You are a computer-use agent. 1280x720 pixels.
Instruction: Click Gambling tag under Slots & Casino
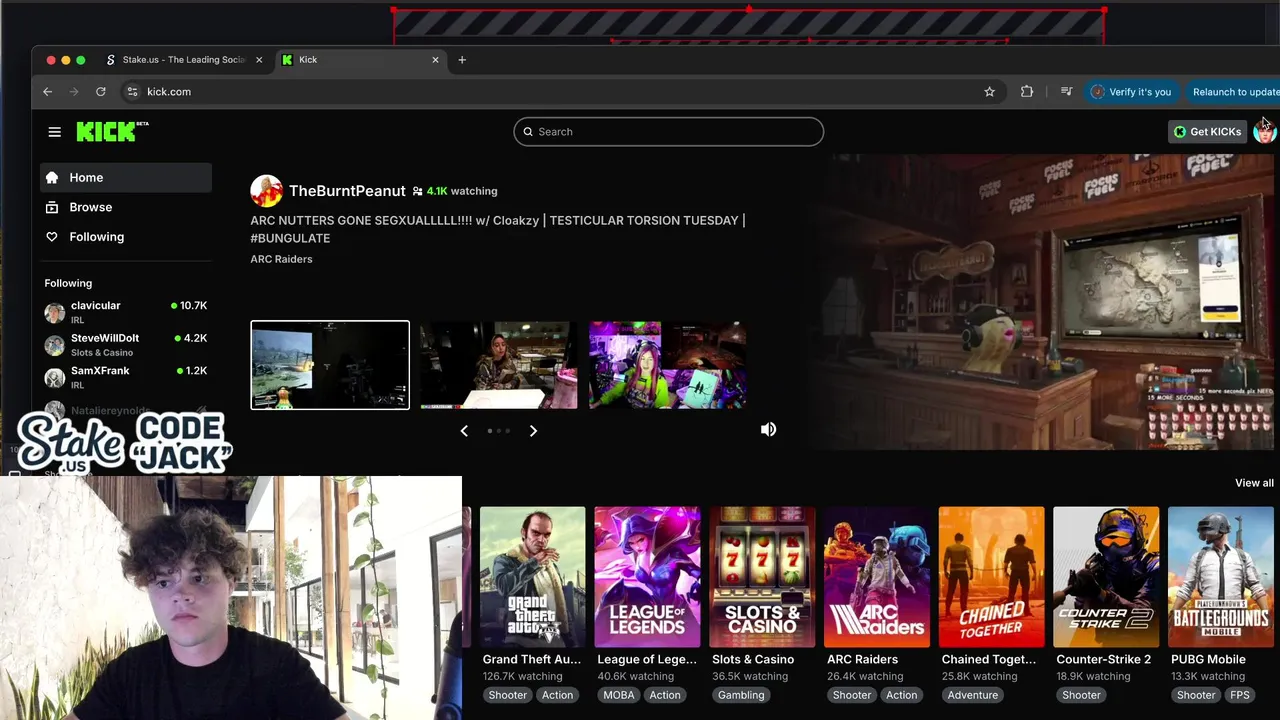pyautogui.click(x=741, y=695)
